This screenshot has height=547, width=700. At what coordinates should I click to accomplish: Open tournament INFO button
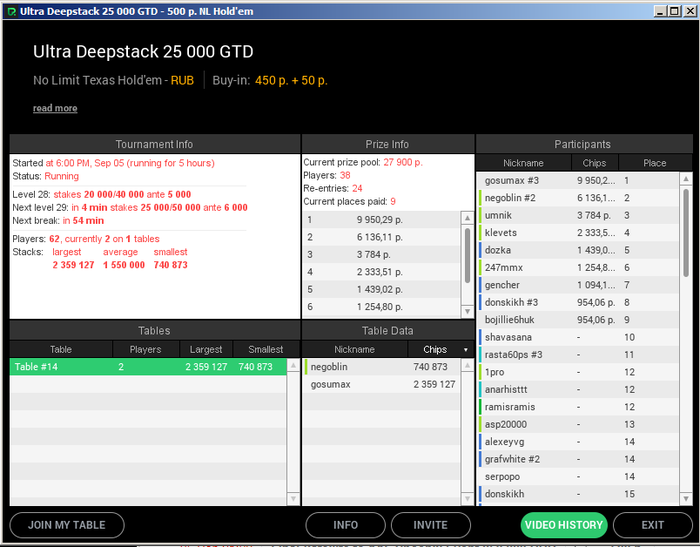pyautogui.click(x=346, y=525)
